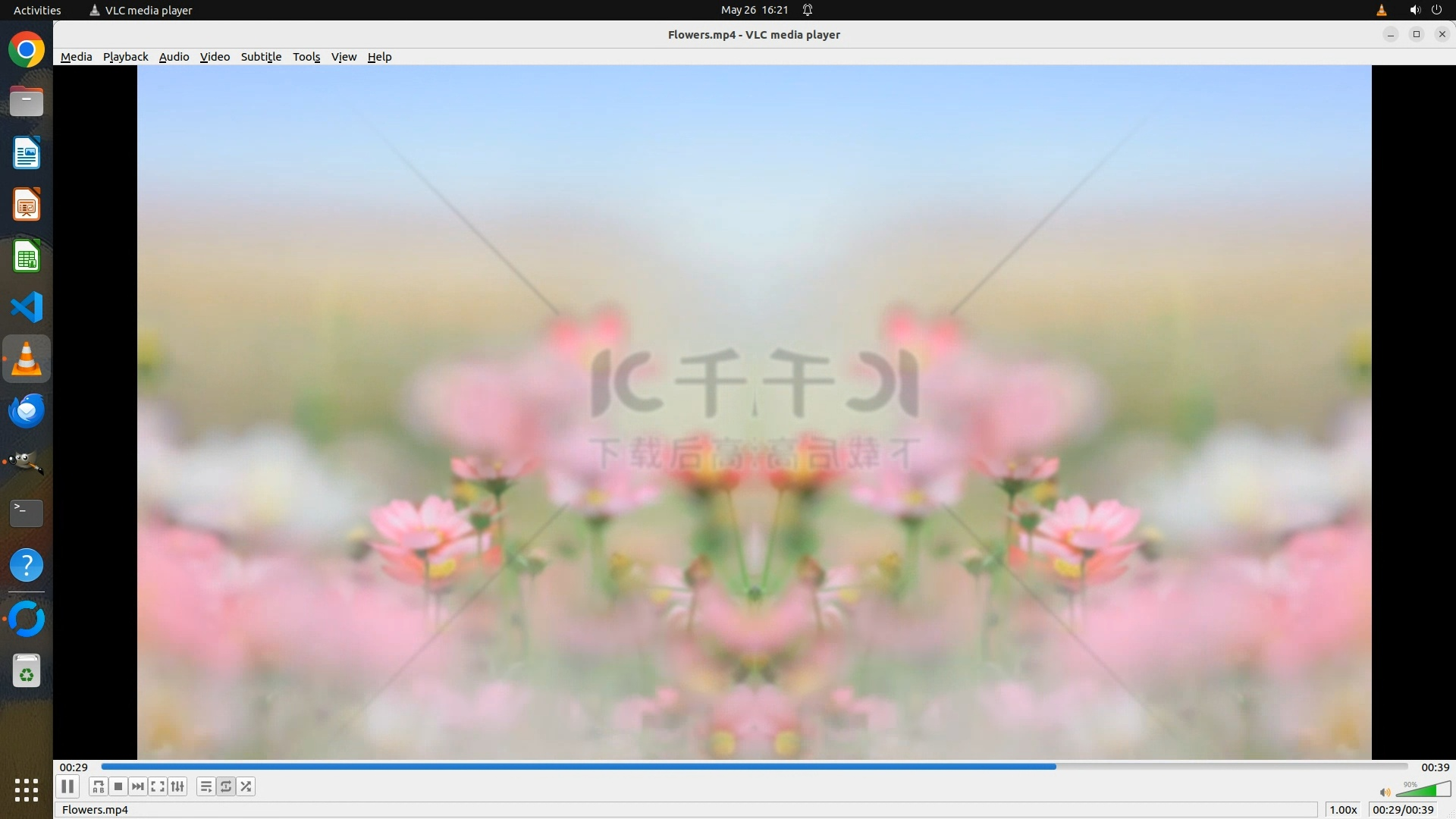This screenshot has width=1456, height=819.
Task: Open Thunderbird from the dock
Action: [27, 410]
